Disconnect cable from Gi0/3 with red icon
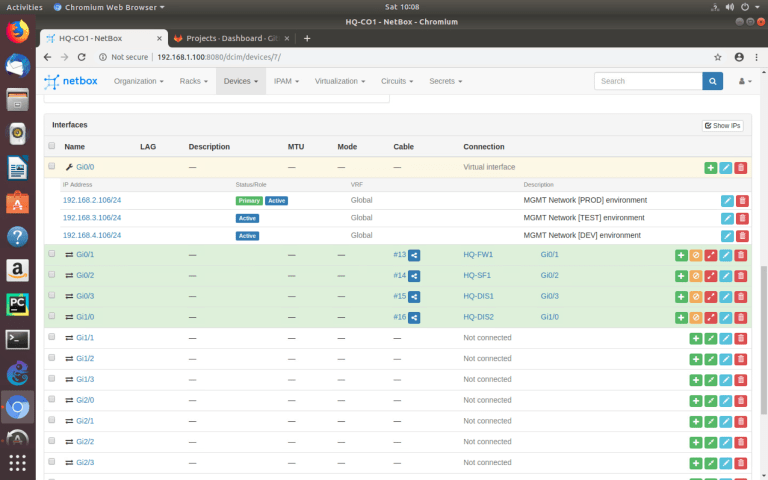Screen dimensions: 768x480 point(711,297)
